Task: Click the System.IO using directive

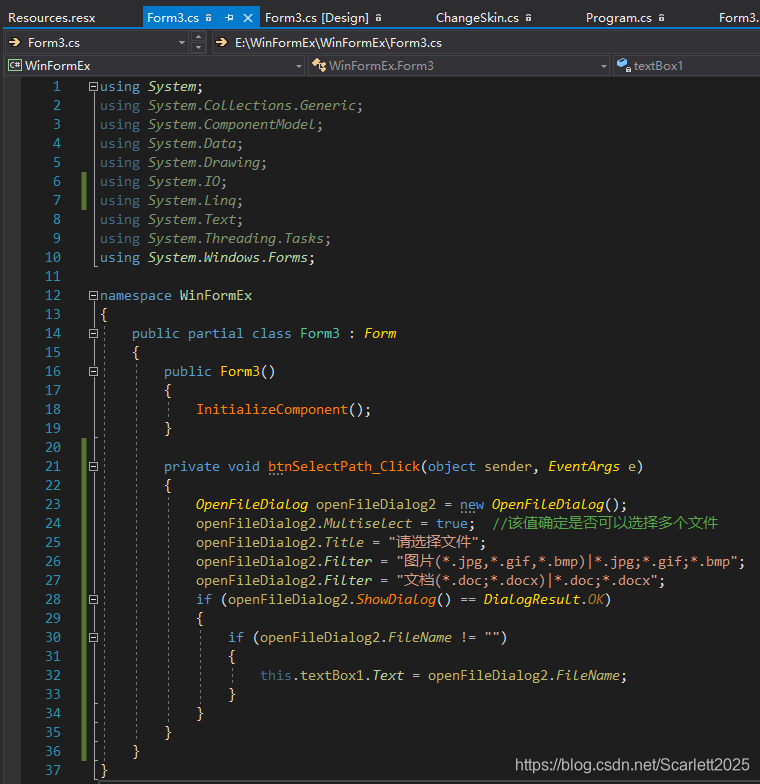Action: [164, 182]
